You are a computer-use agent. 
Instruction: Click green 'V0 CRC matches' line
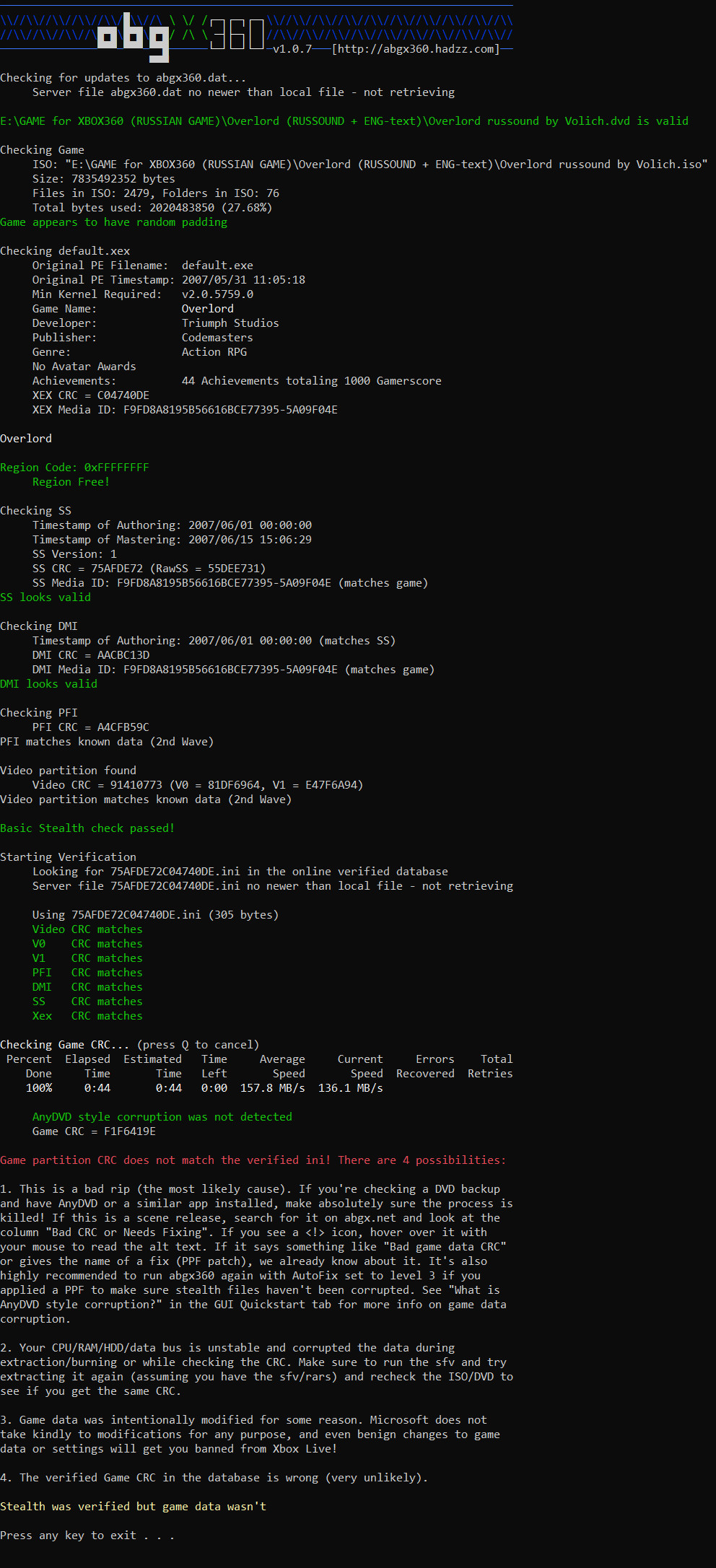pyautogui.click(x=87, y=944)
